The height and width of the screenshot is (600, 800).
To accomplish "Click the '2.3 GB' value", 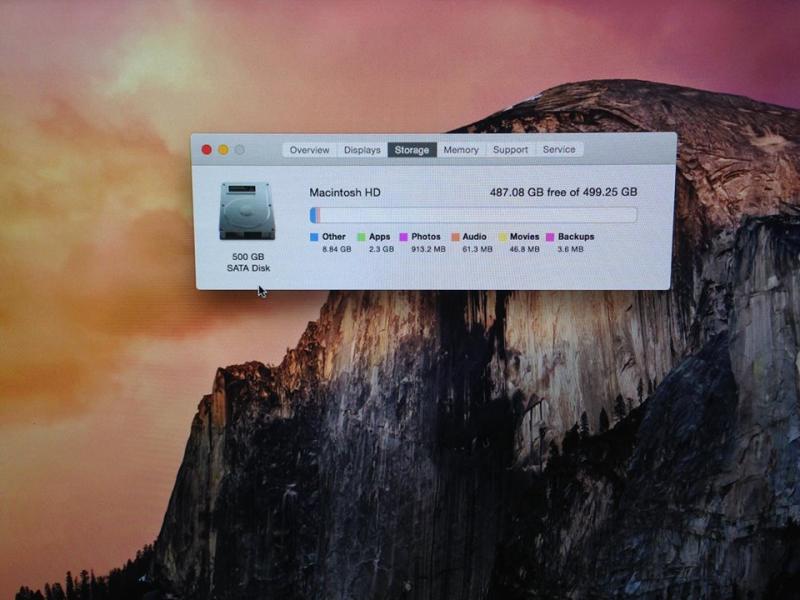I will click(381, 249).
